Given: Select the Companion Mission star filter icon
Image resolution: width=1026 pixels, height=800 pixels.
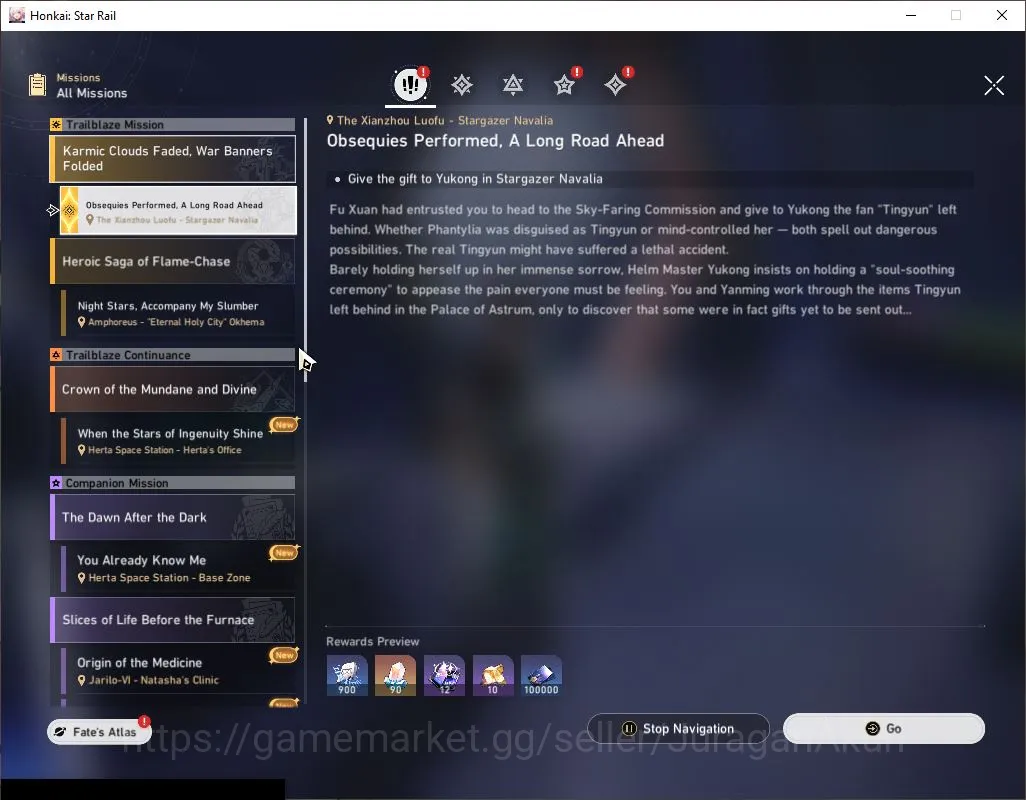Looking at the screenshot, I should [564, 84].
